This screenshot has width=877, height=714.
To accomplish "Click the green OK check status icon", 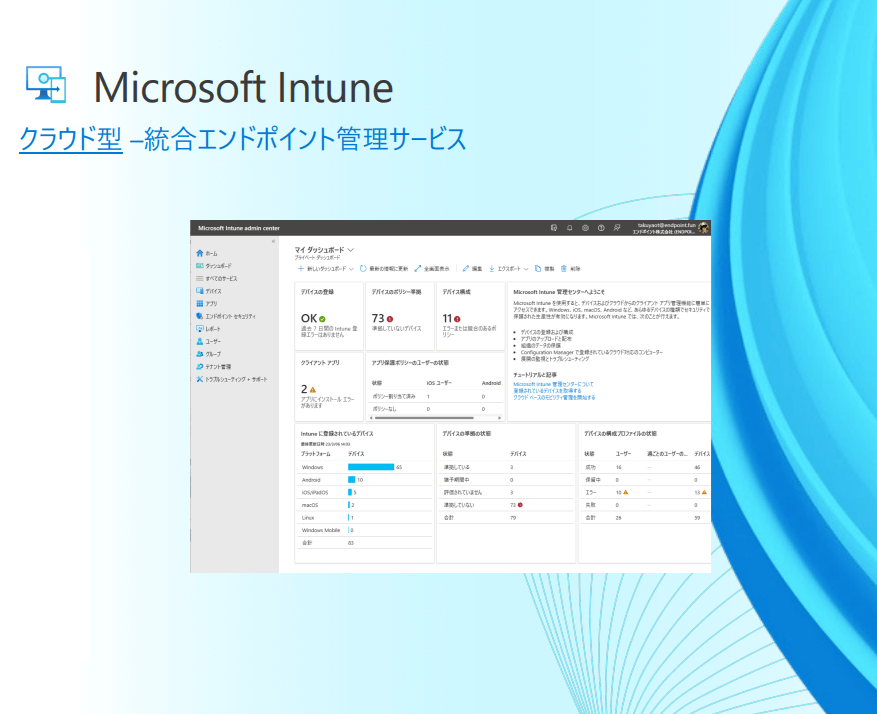I will [322, 319].
